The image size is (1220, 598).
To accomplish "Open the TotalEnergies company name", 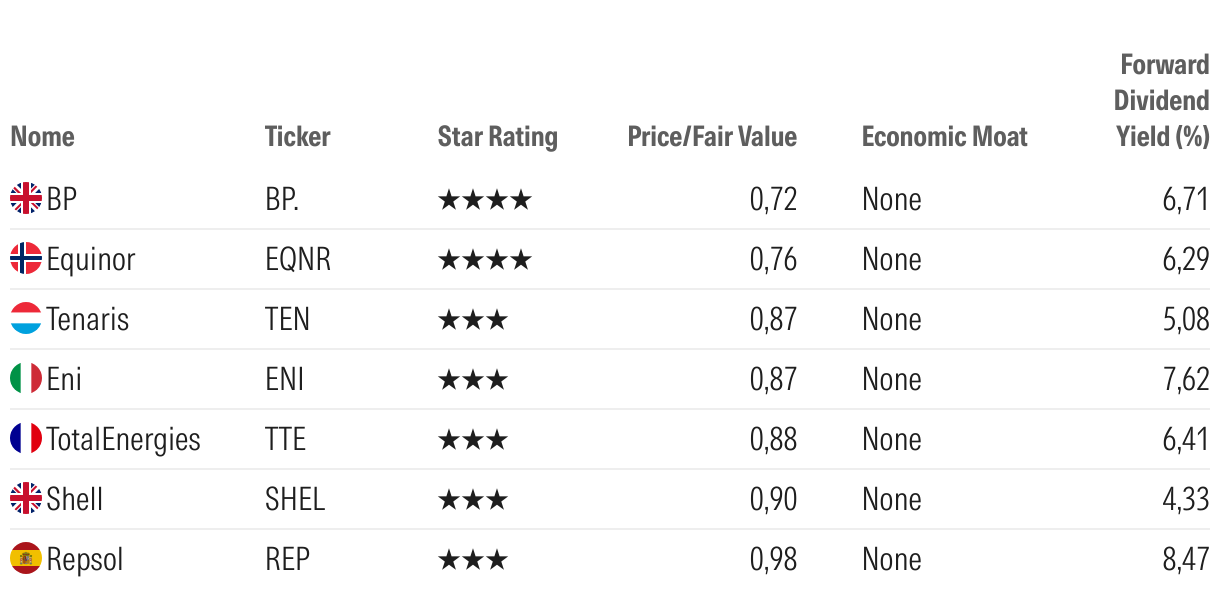I will click(123, 440).
